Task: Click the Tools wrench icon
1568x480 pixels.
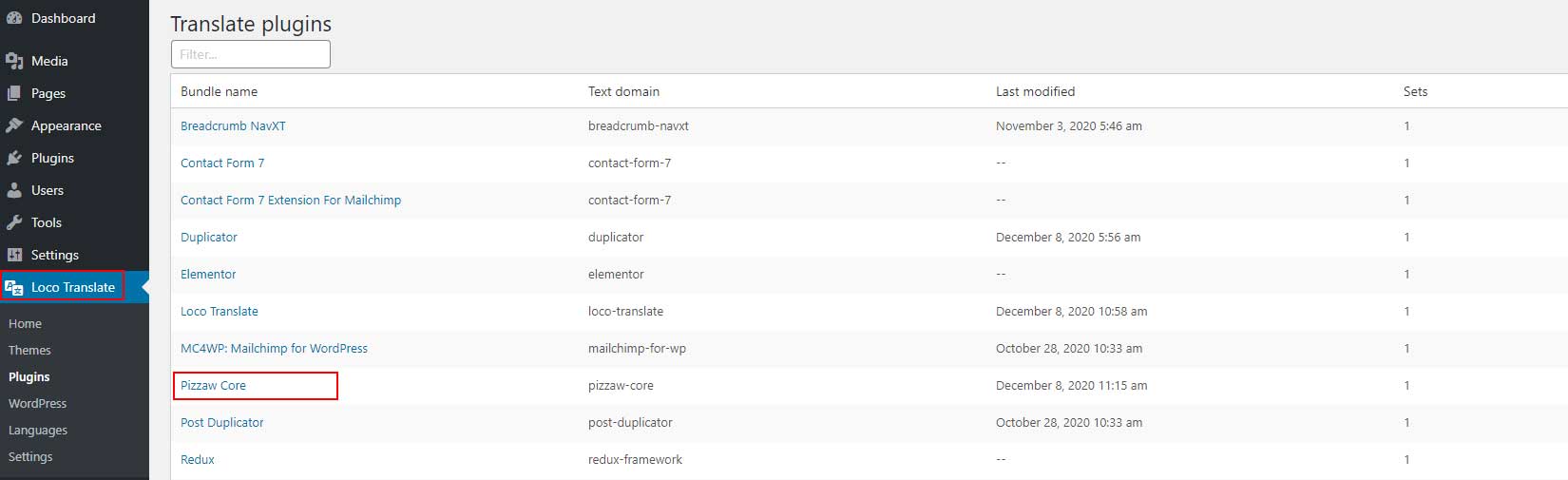Action: tap(14, 222)
